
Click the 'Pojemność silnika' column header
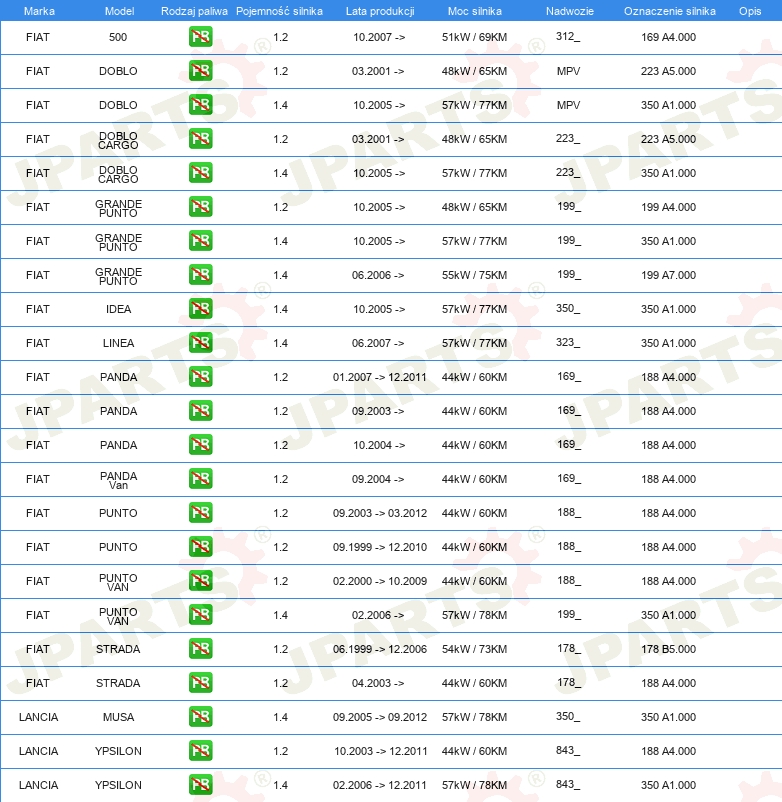pyautogui.click(x=279, y=11)
